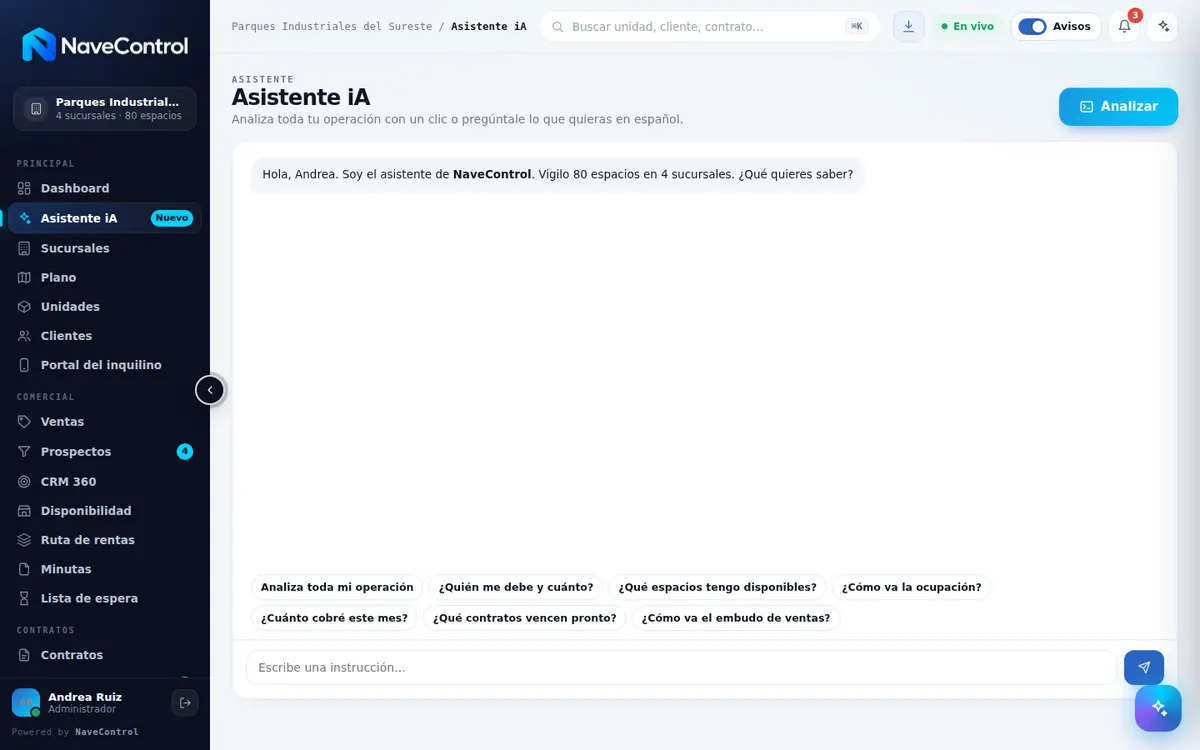The image size is (1200, 750).
Task: Click Andrea Ruiz user avatar
Action: [26, 703]
